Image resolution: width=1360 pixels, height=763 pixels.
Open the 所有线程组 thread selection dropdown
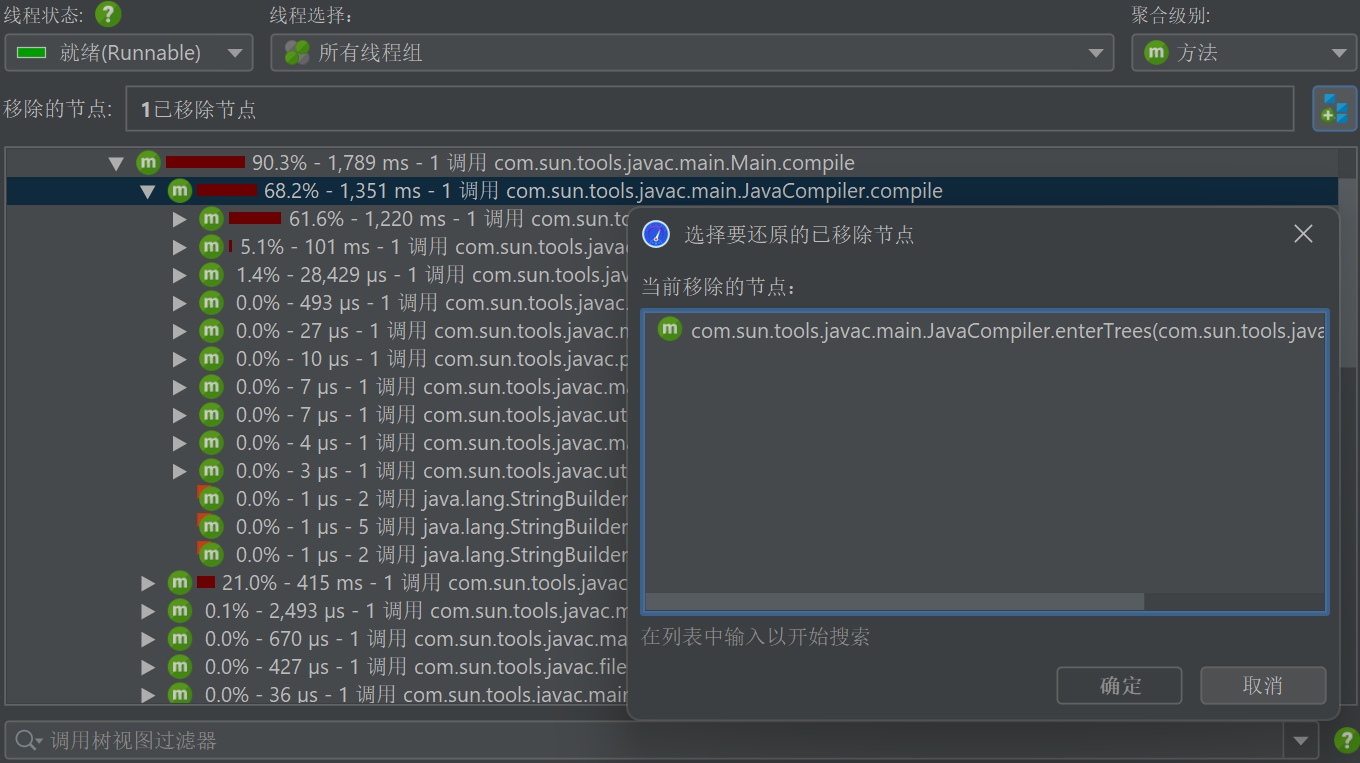tap(692, 53)
